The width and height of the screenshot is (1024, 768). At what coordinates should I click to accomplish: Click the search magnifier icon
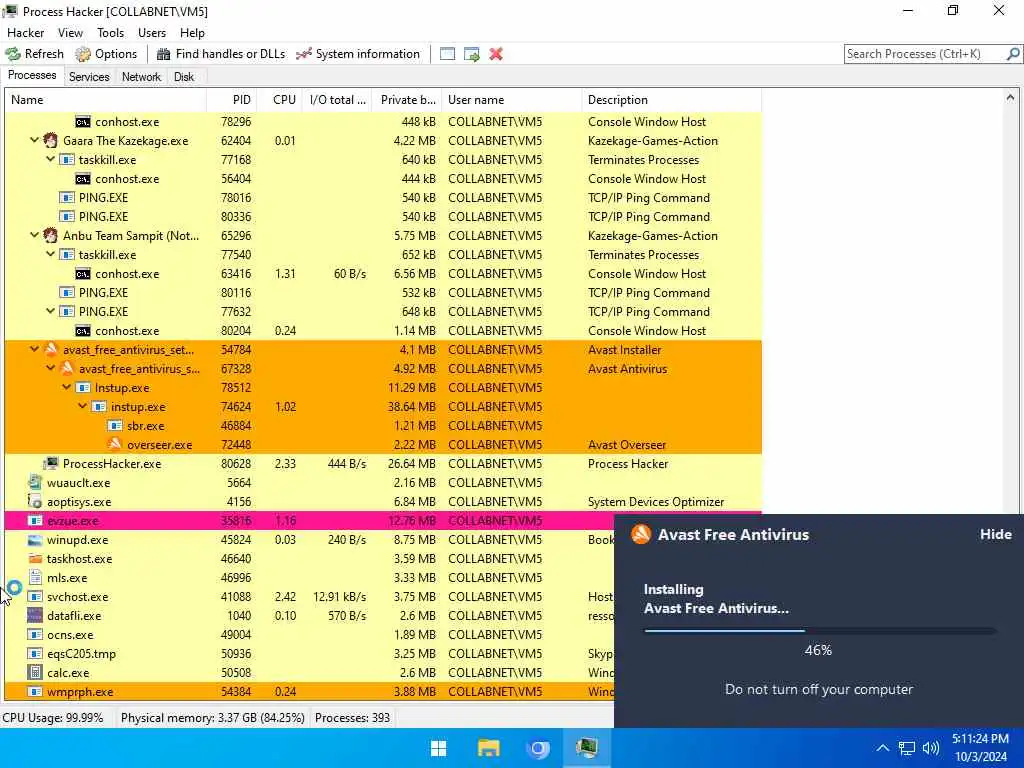click(1013, 54)
